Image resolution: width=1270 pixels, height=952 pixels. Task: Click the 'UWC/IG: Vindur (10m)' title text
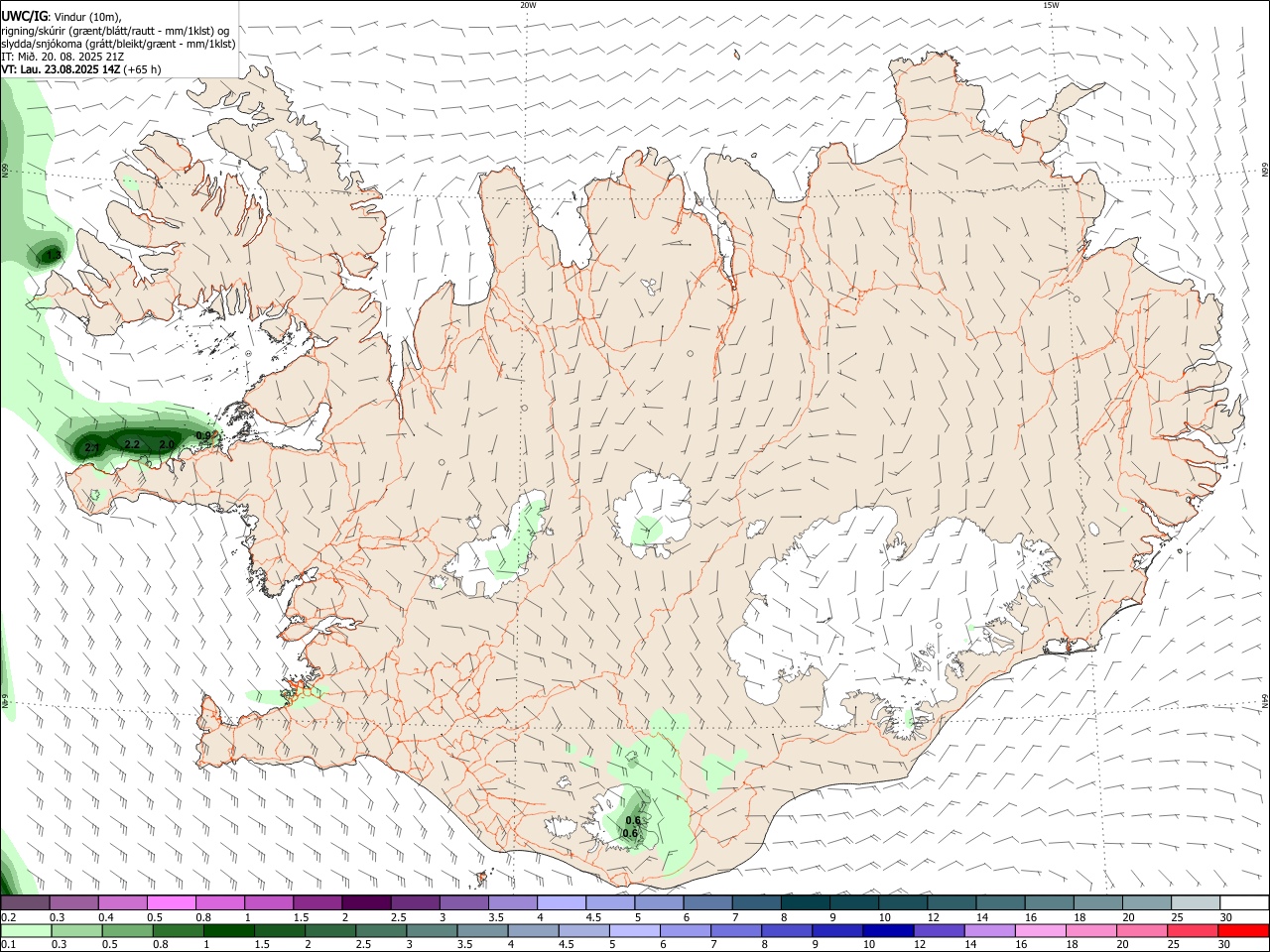point(61,16)
